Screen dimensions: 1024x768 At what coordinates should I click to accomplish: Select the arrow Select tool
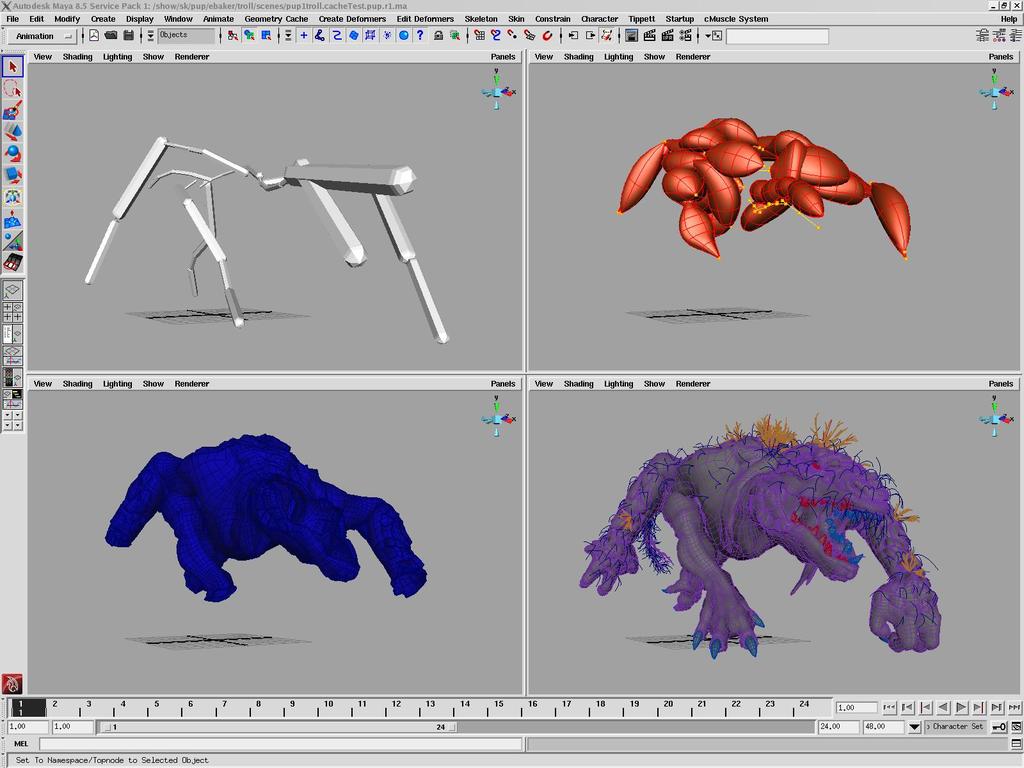point(12,67)
